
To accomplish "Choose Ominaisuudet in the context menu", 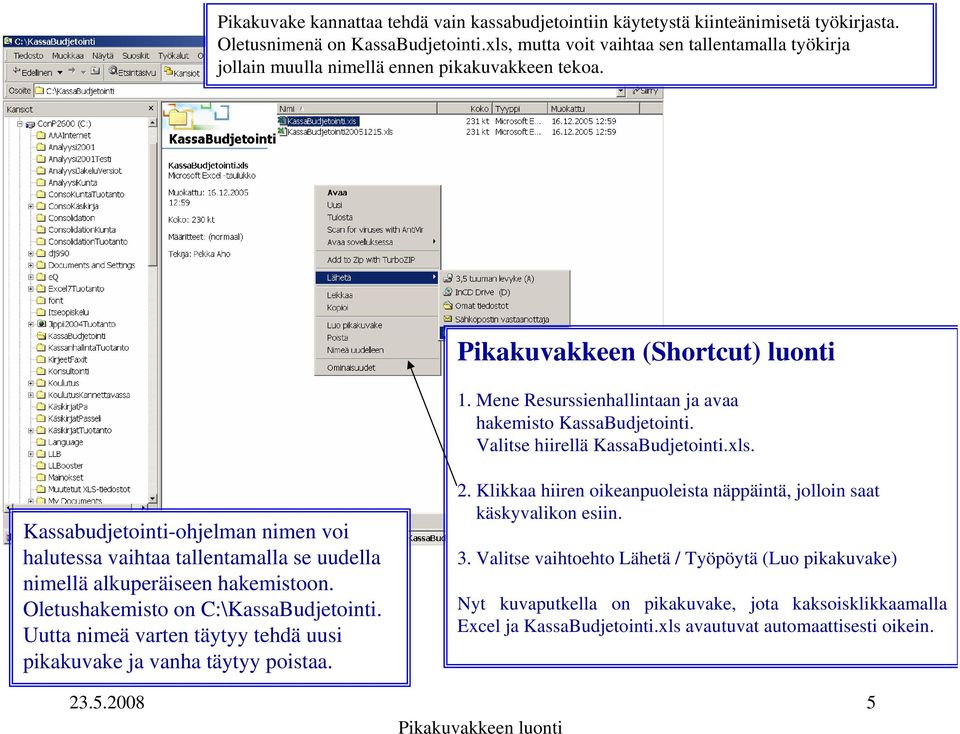I will [377, 367].
